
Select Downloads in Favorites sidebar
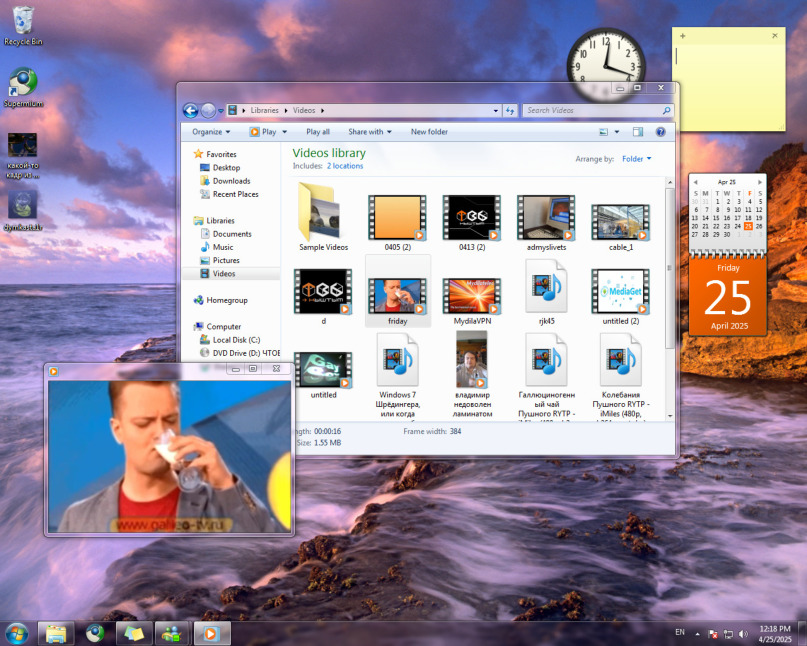click(231, 181)
